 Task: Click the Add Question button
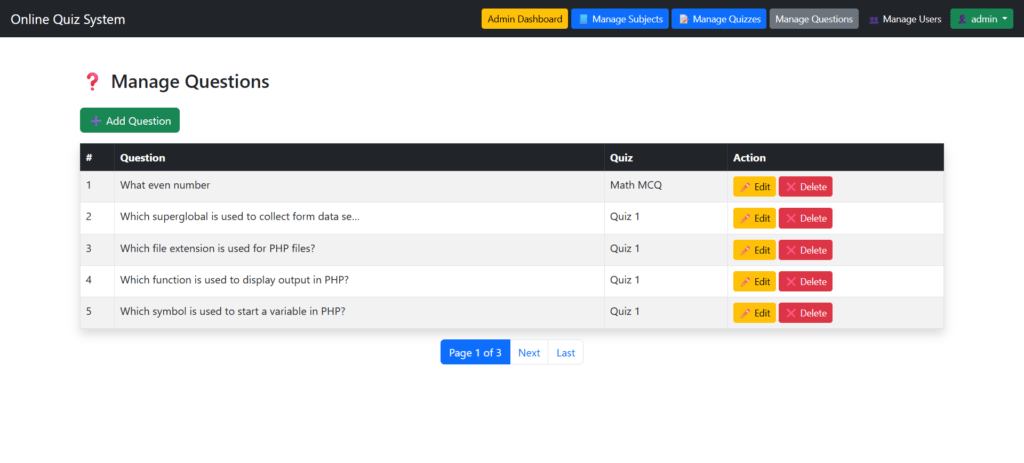(130, 120)
